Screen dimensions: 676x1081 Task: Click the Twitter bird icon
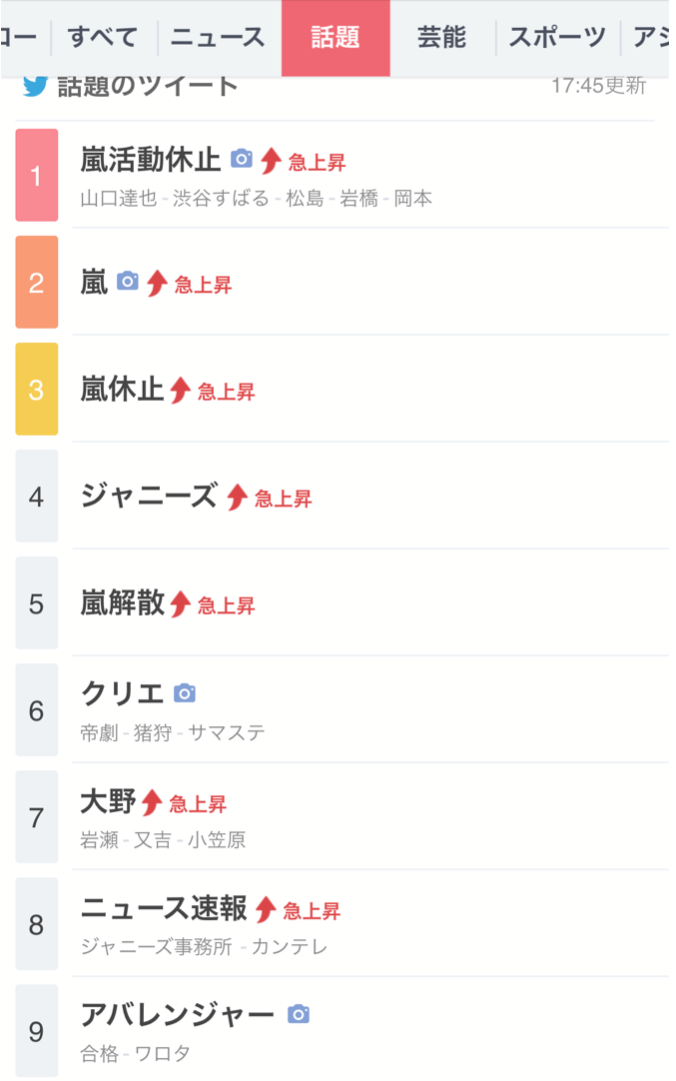click(x=34, y=86)
